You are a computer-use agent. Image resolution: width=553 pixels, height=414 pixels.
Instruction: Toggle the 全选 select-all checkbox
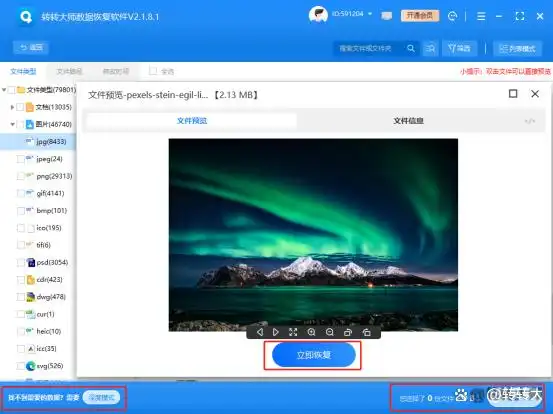click(x=153, y=71)
